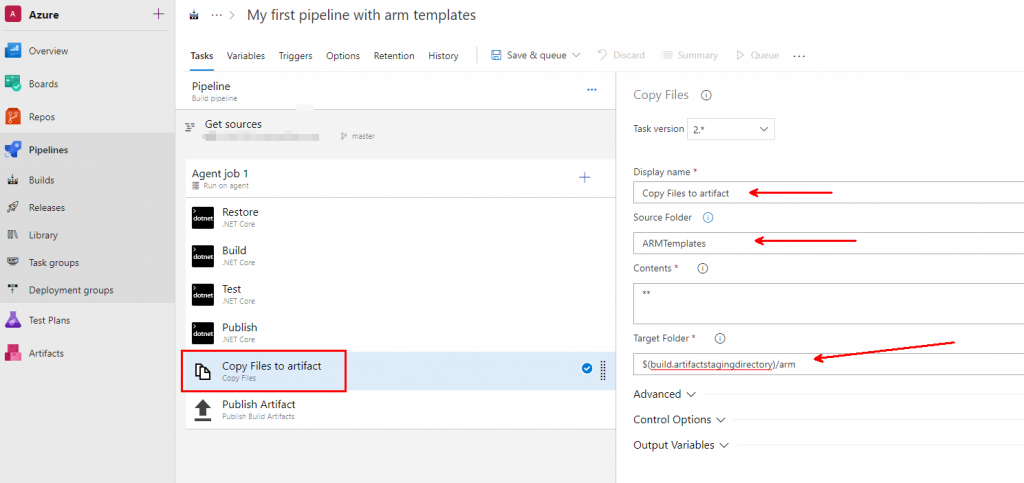Click the Target Folder info icon
This screenshot has height=483, width=1024.
point(720,339)
